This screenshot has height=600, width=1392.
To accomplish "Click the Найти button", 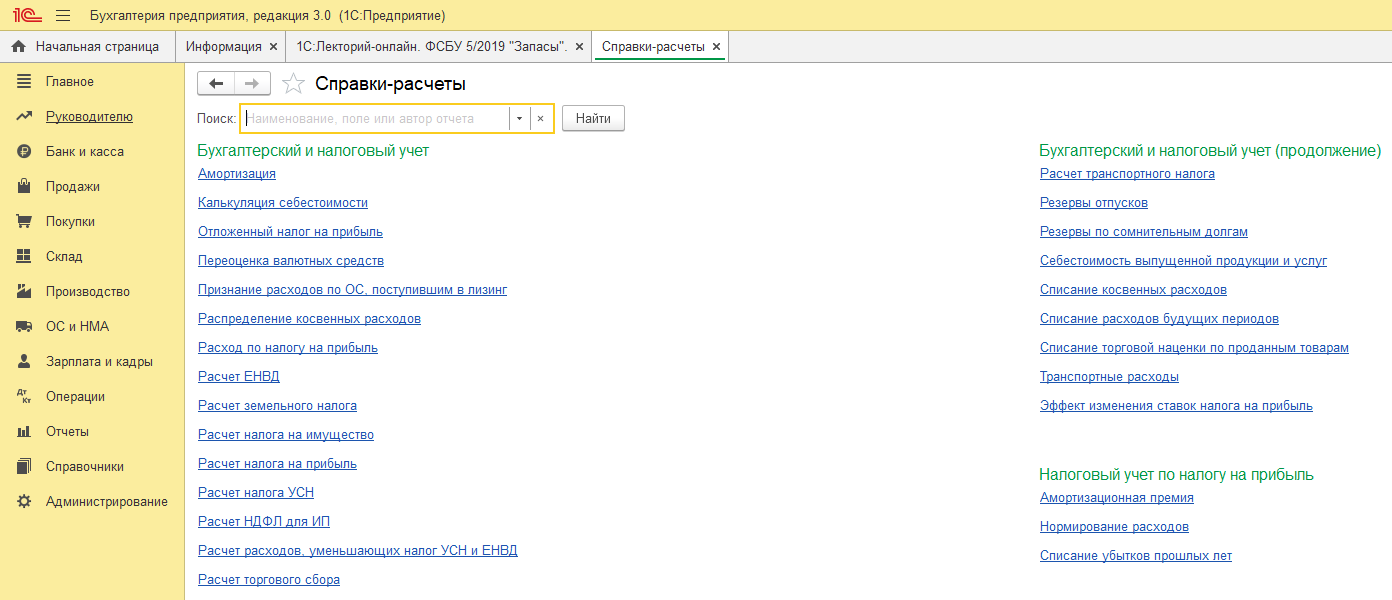I will tap(593, 119).
